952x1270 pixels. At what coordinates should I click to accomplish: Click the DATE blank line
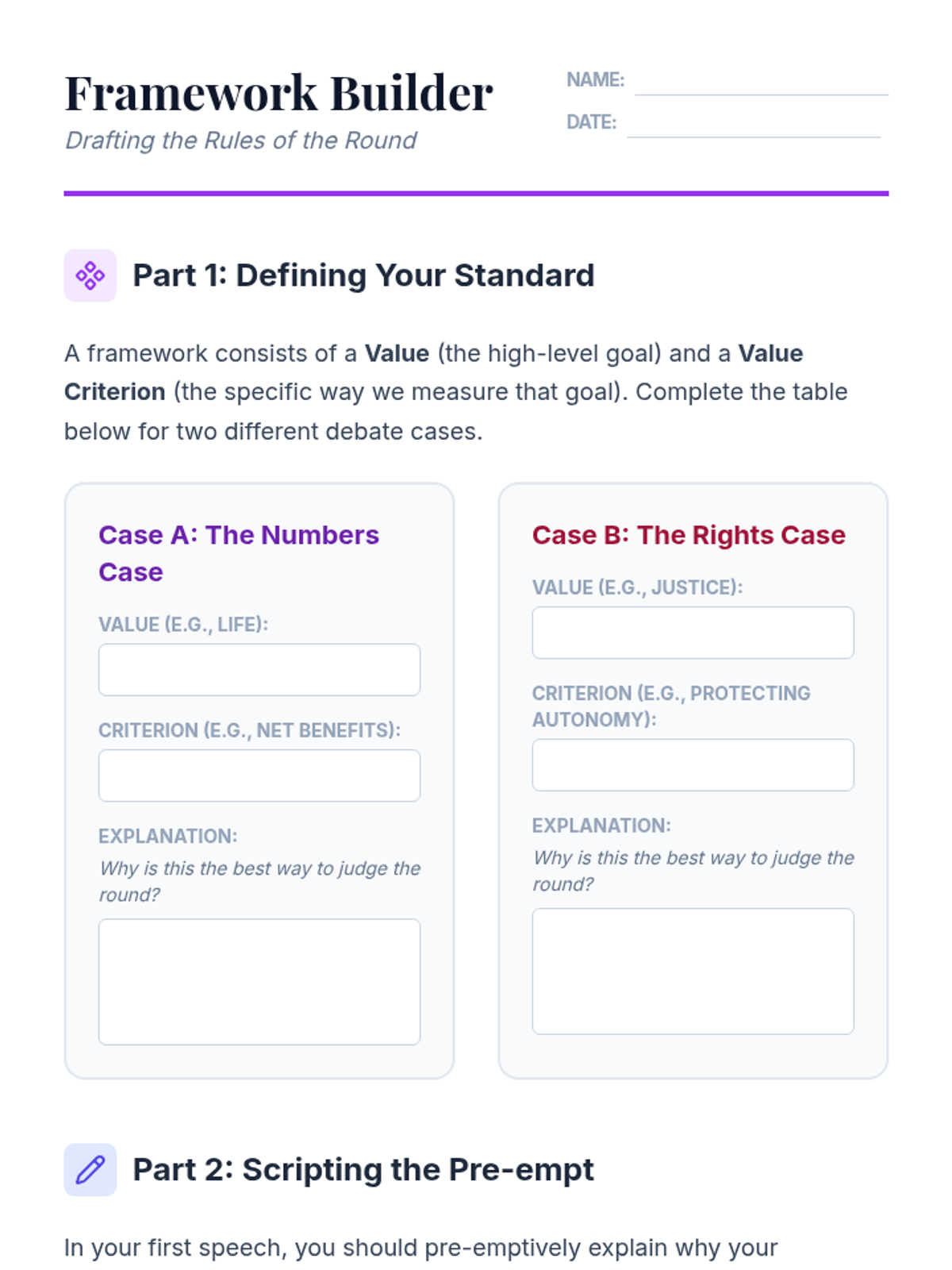coord(753,125)
